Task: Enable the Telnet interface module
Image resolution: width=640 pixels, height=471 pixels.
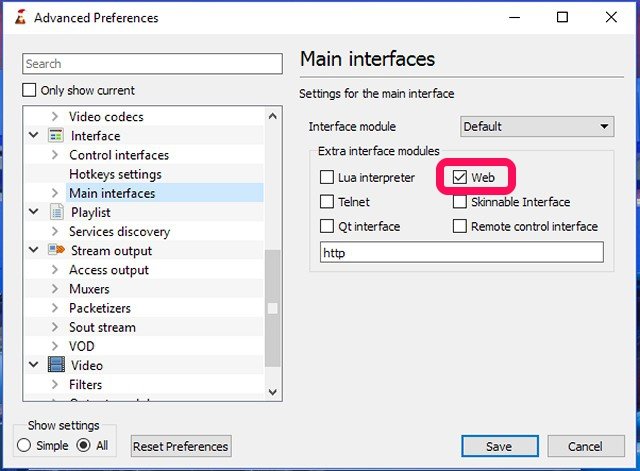Action: pyautogui.click(x=327, y=202)
